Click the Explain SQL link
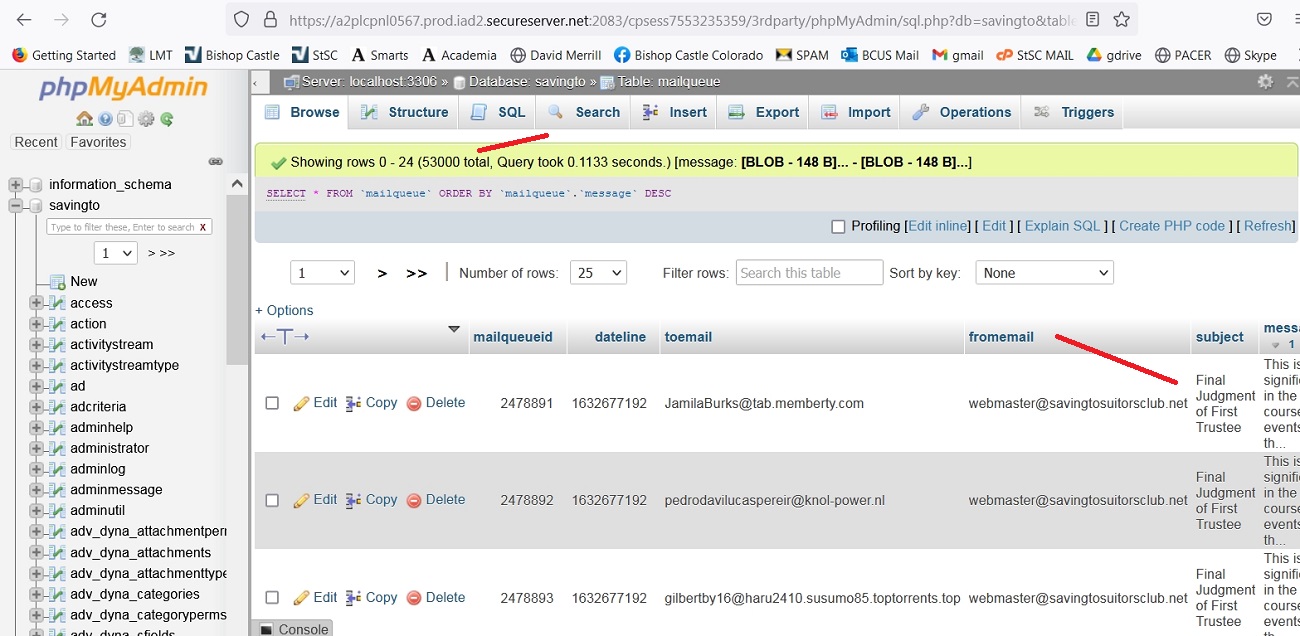This screenshot has width=1300, height=636. point(1062,226)
